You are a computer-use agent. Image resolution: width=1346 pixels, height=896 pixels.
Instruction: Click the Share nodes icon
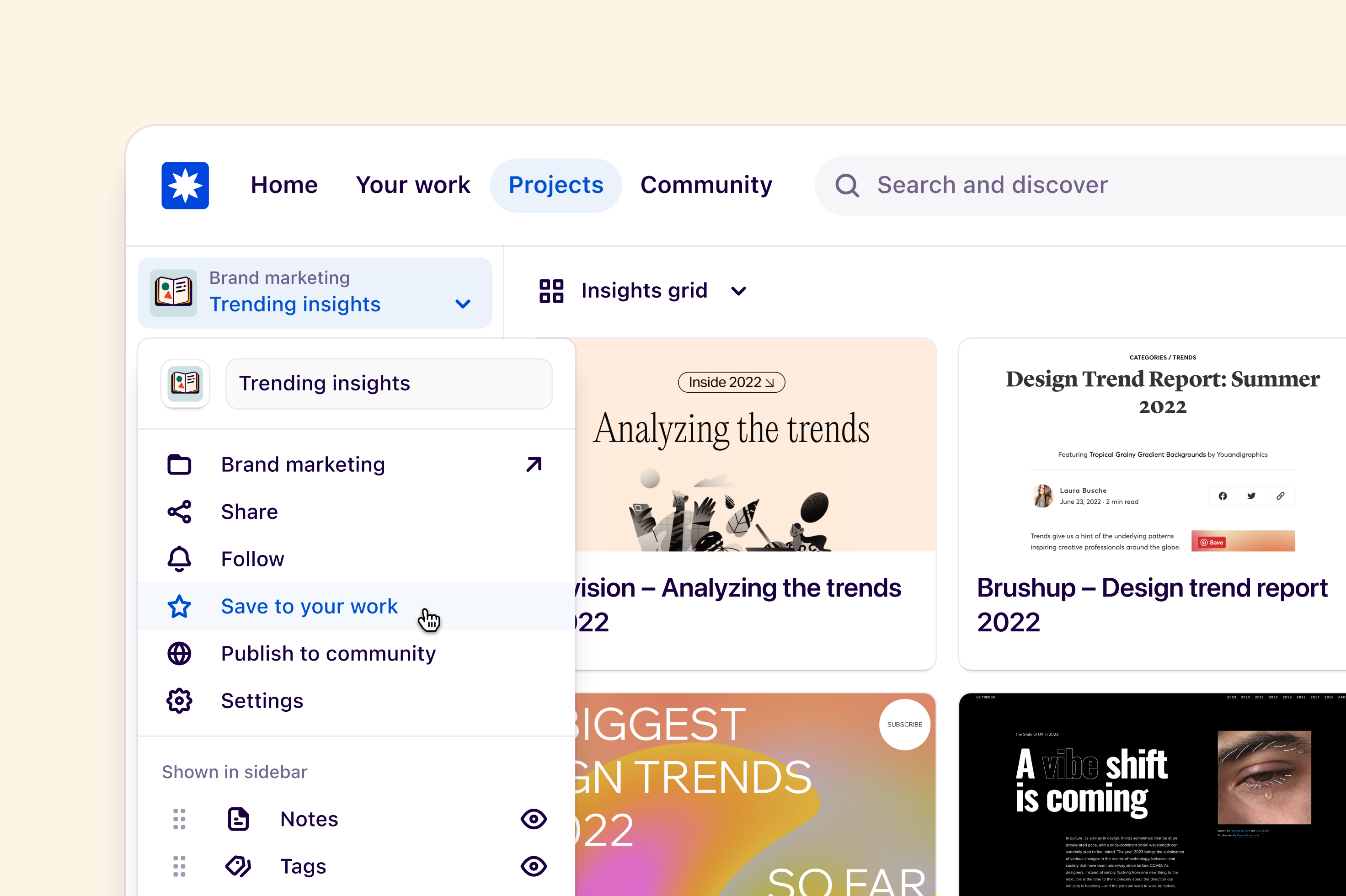179,512
